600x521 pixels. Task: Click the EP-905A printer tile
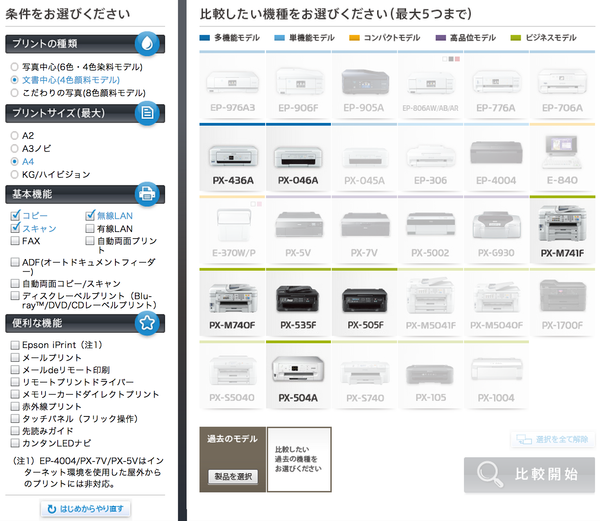365,85
